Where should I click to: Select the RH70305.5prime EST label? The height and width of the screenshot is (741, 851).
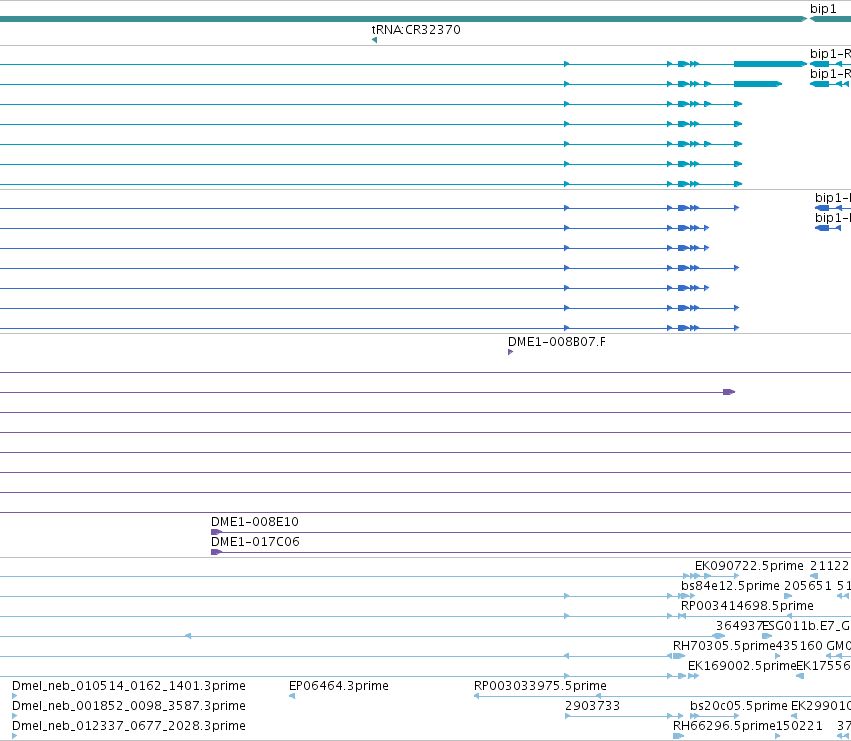tap(724, 646)
